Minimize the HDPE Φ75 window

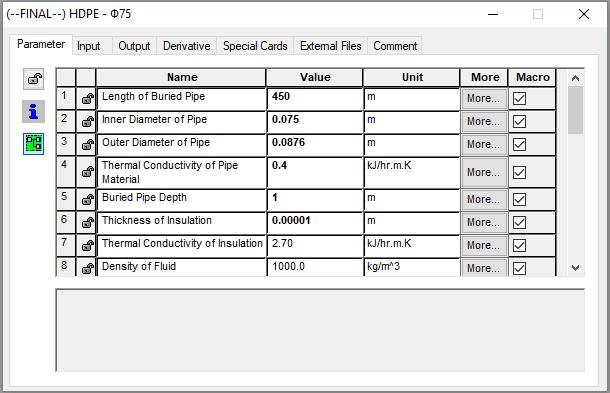[x=493, y=14]
